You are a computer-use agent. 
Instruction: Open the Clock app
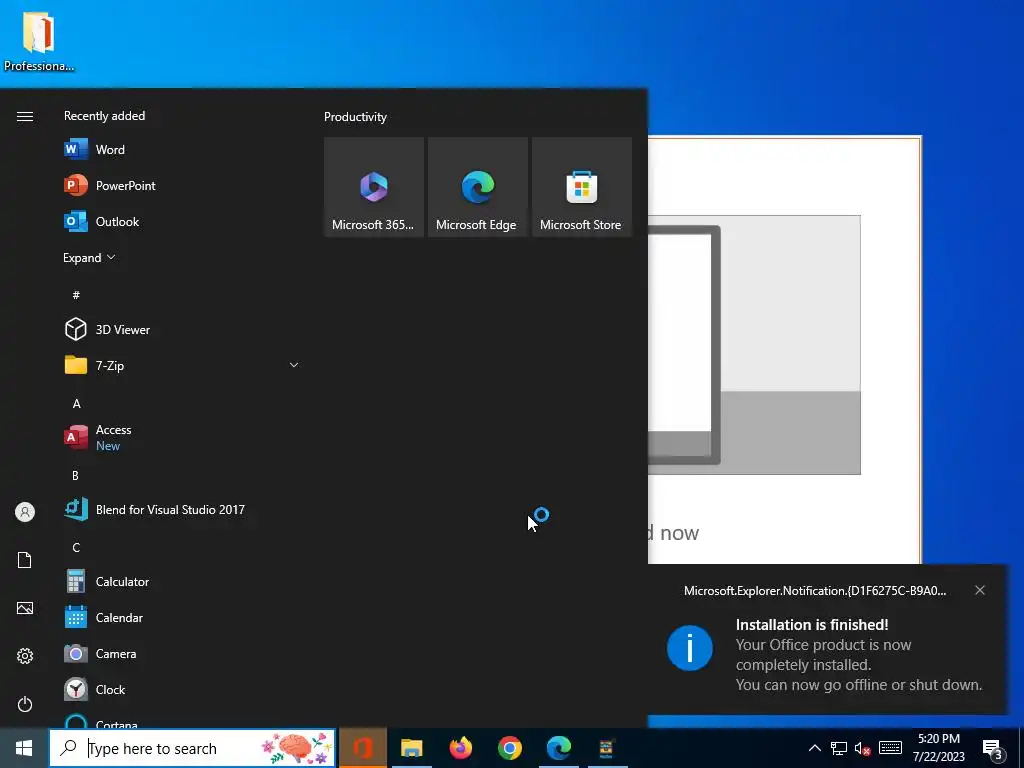click(x=182, y=689)
